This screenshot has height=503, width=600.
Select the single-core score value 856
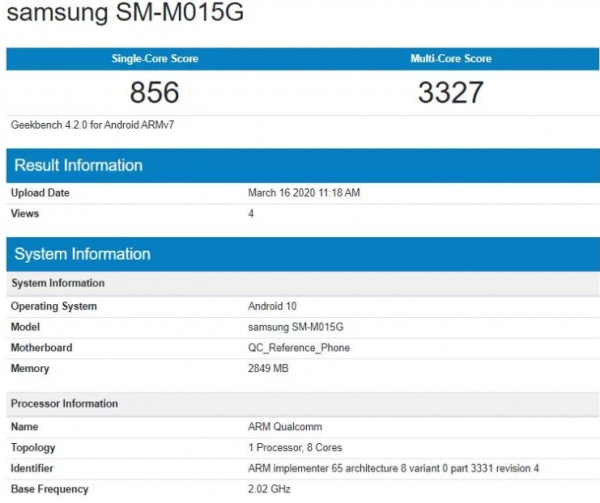click(x=155, y=93)
